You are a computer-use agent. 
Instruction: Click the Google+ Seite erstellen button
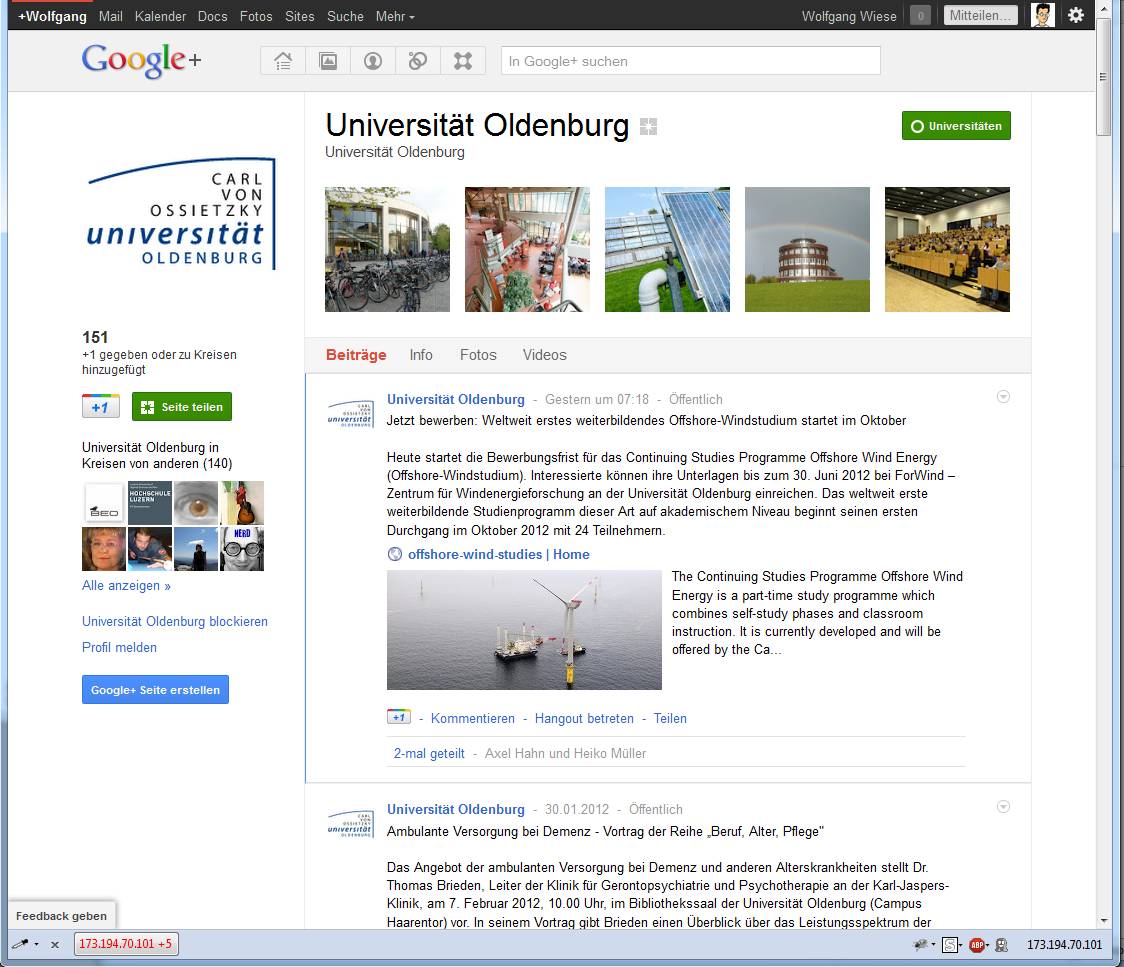[x=156, y=690]
